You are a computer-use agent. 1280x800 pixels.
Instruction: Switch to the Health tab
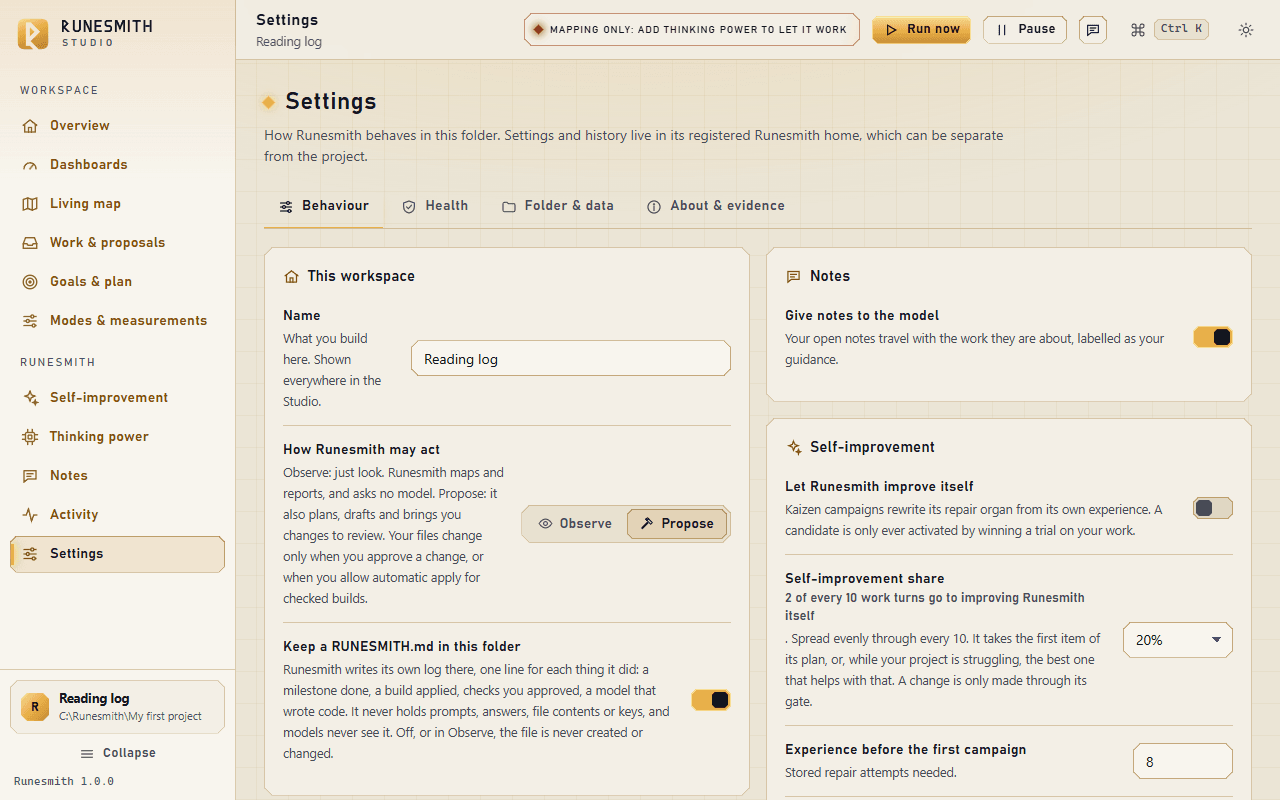[x=435, y=206]
